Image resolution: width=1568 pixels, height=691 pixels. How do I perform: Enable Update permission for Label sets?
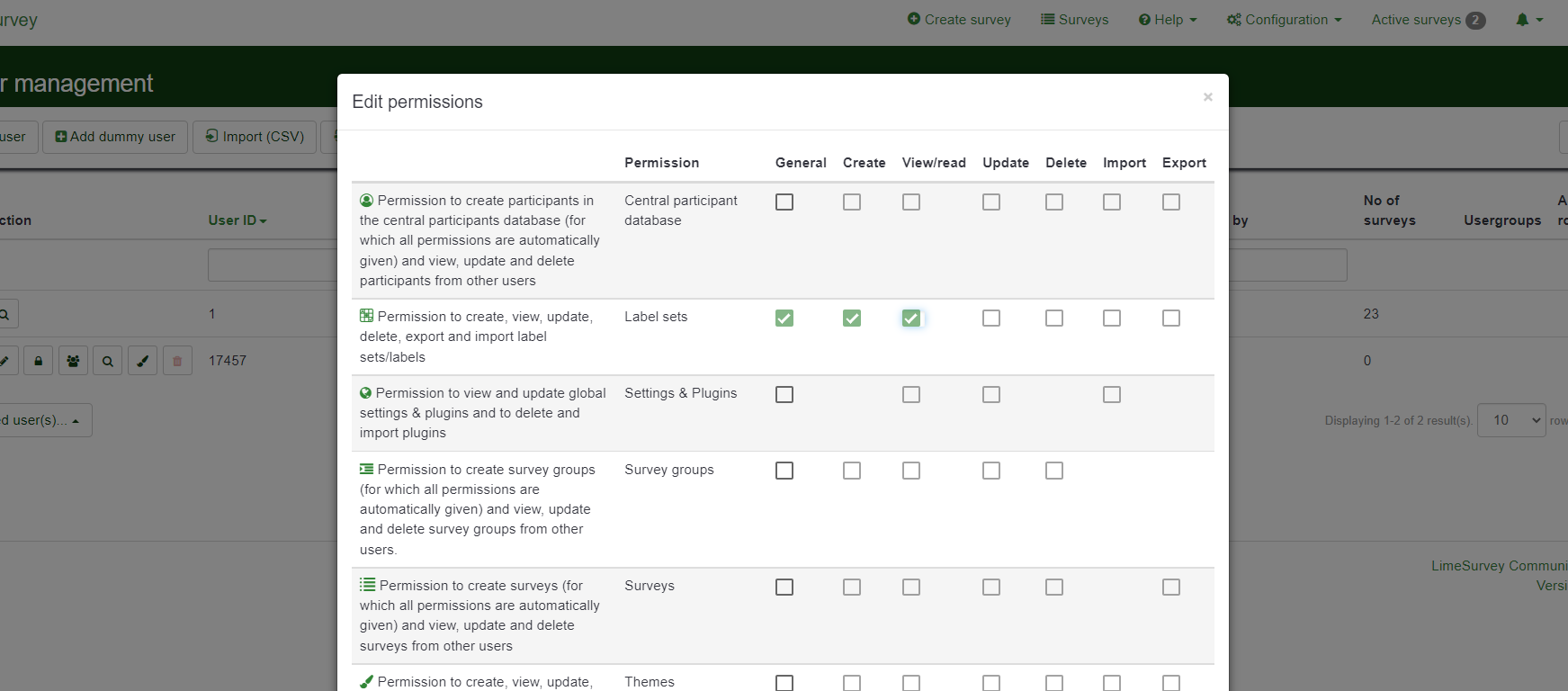tap(990, 319)
